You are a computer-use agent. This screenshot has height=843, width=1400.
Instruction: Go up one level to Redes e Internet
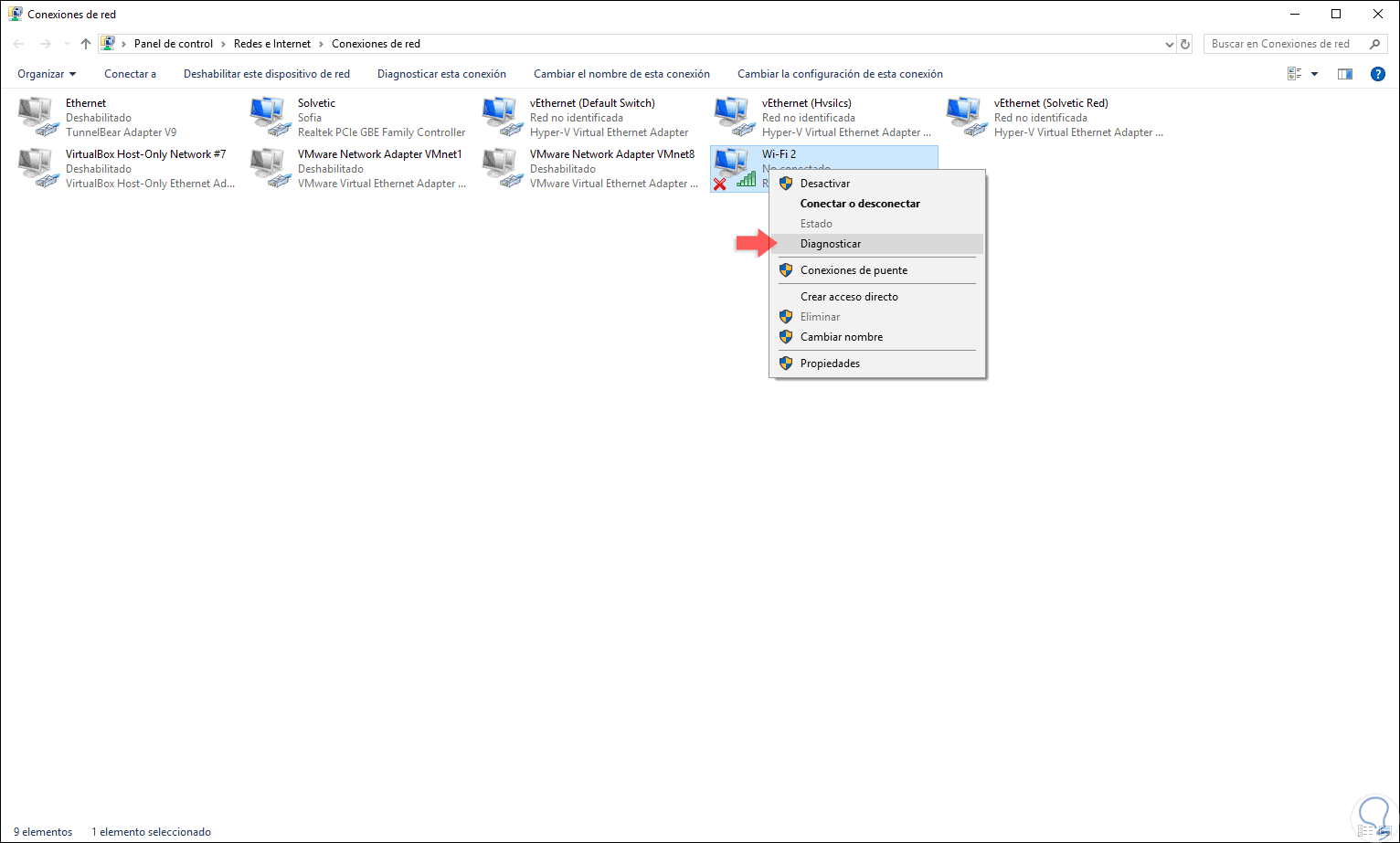click(86, 44)
